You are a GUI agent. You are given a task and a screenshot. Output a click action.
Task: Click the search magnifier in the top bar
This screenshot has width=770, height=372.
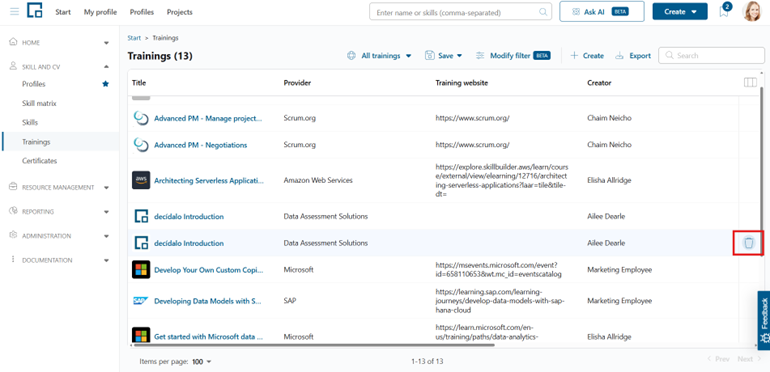tap(543, 12)
